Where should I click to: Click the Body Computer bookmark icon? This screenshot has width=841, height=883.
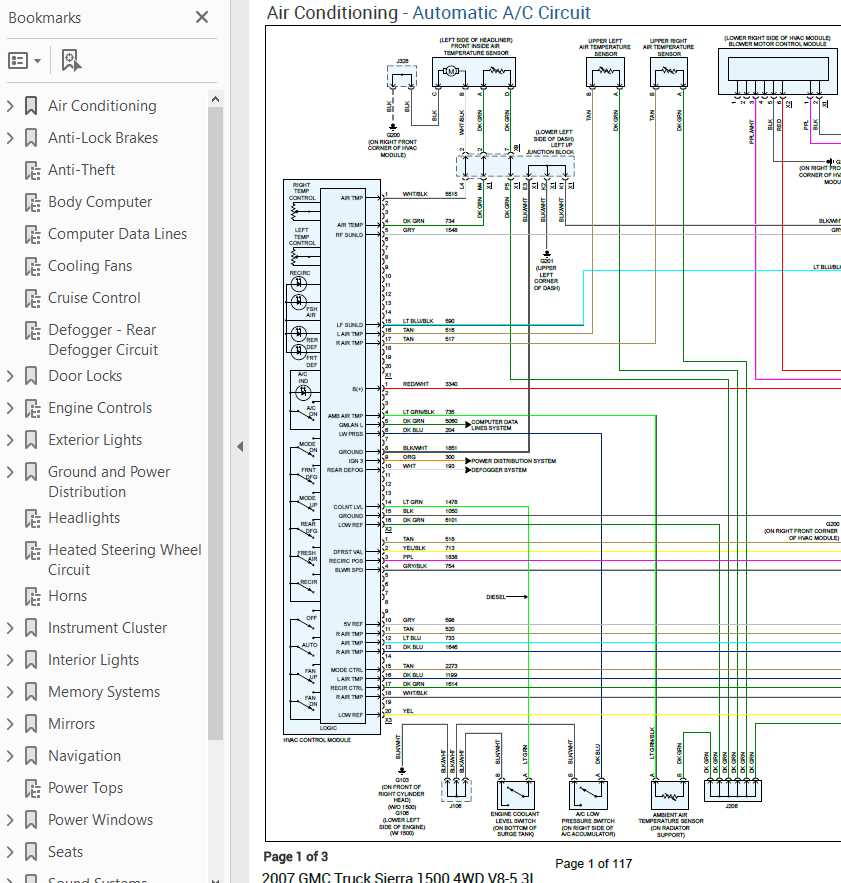[x=32, y=202]
